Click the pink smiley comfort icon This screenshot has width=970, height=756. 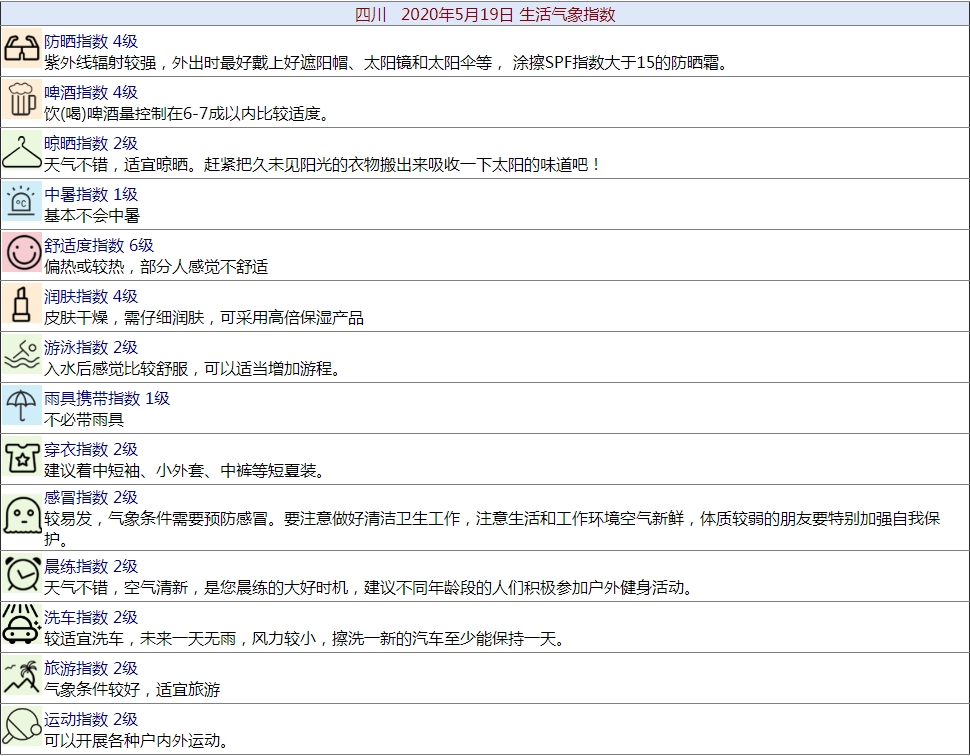22,255
